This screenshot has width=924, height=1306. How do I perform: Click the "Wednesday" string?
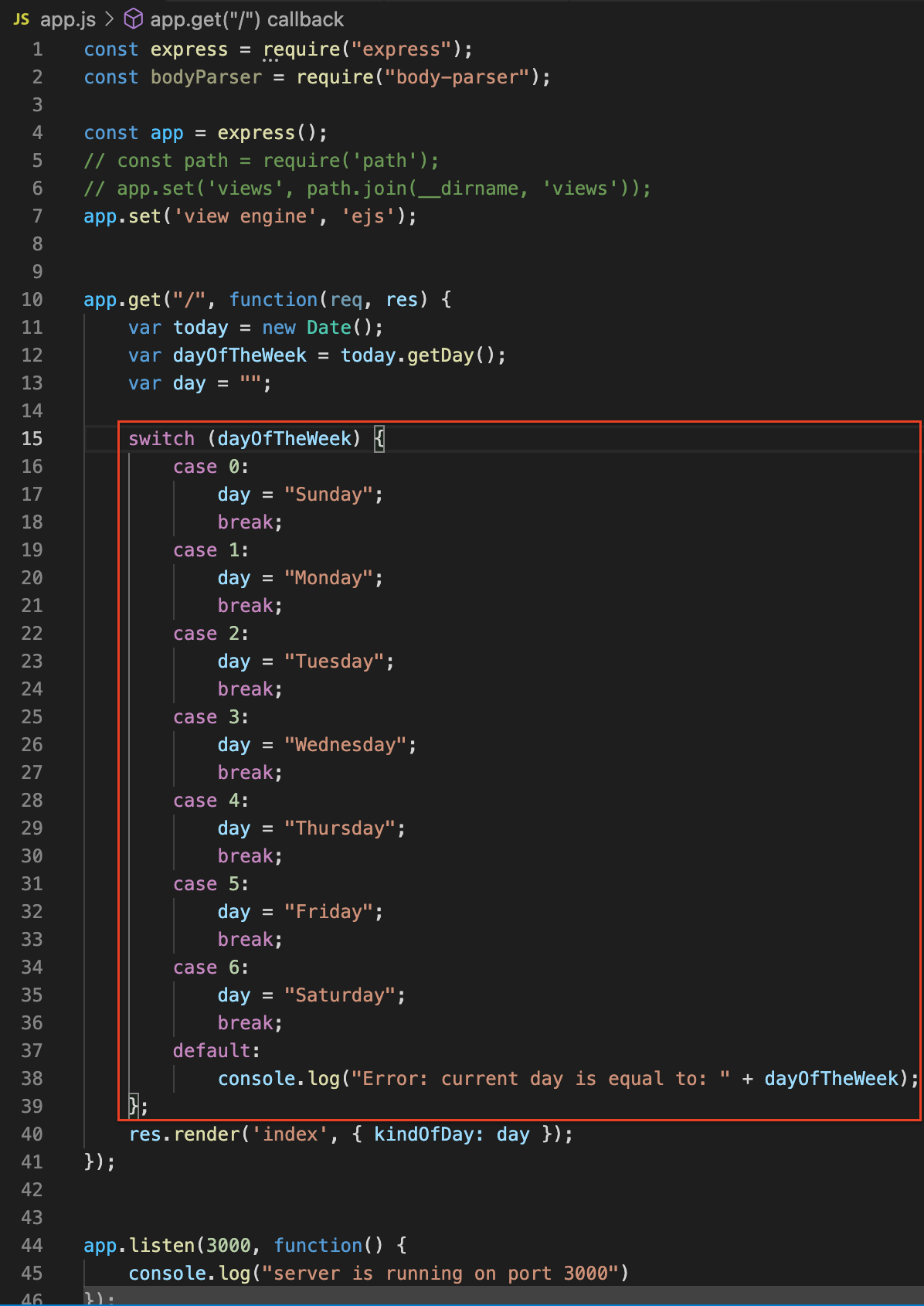[345, 745]
